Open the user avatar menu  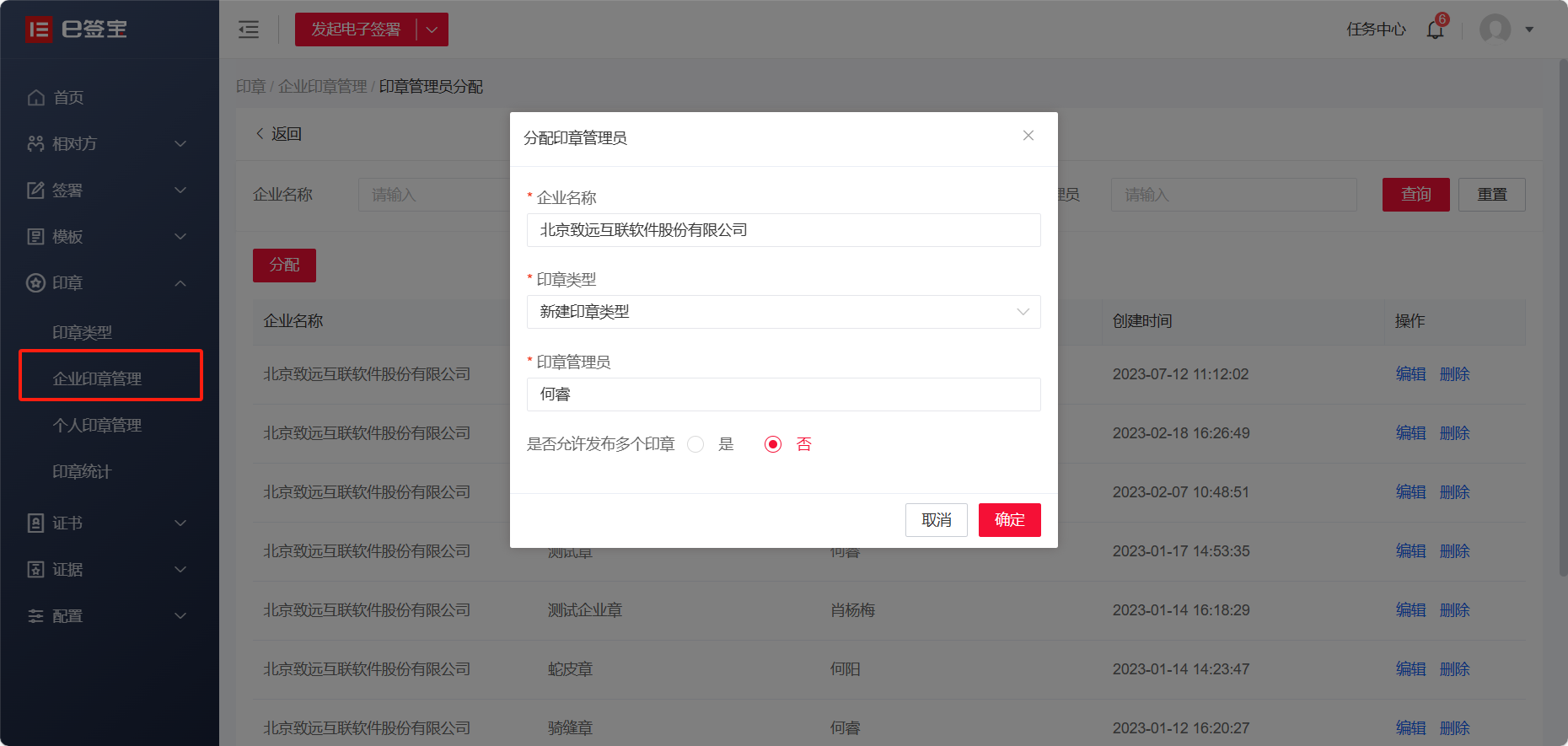point(1496,30)
